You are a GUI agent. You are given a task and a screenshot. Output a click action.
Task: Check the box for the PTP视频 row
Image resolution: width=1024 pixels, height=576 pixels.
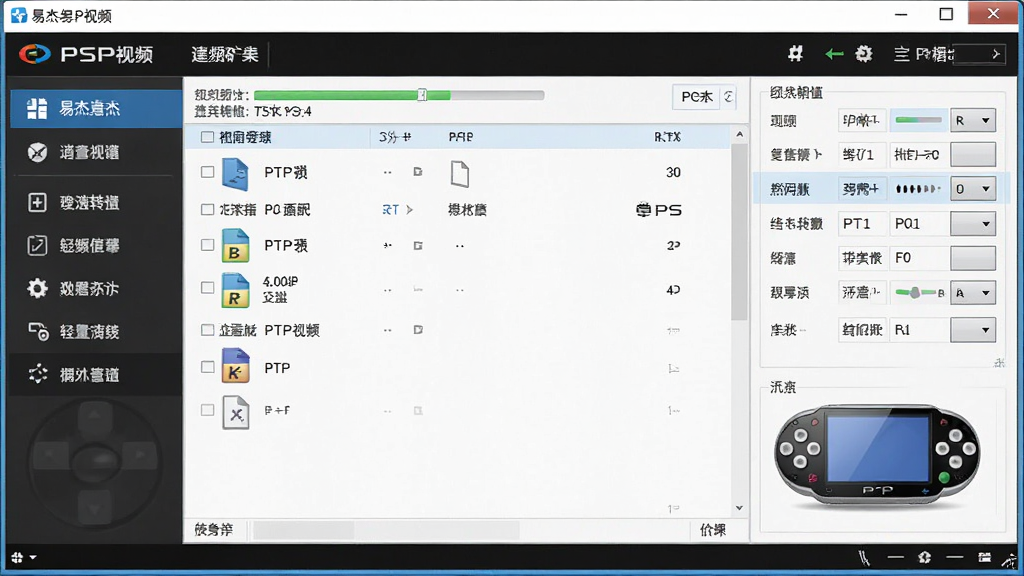(207, 330)
